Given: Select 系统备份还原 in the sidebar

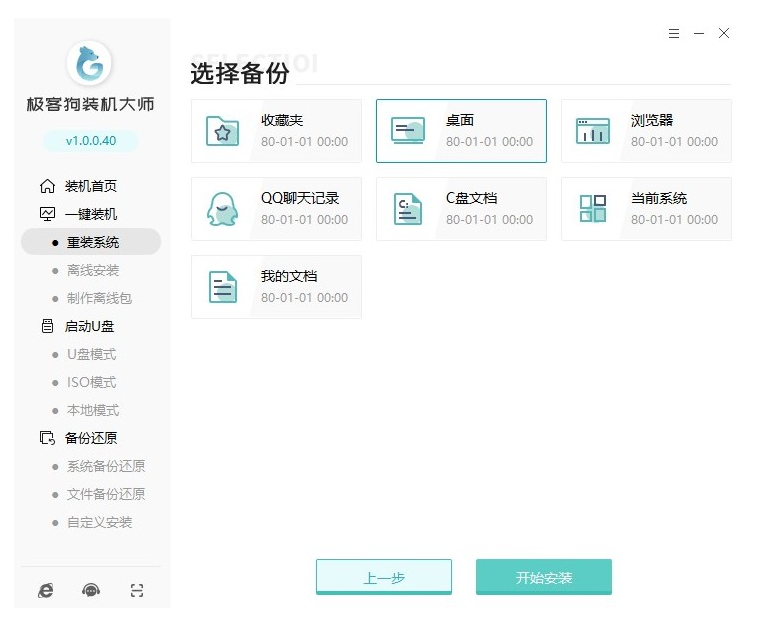Looking at the screenshot, I should coord(105,466).
